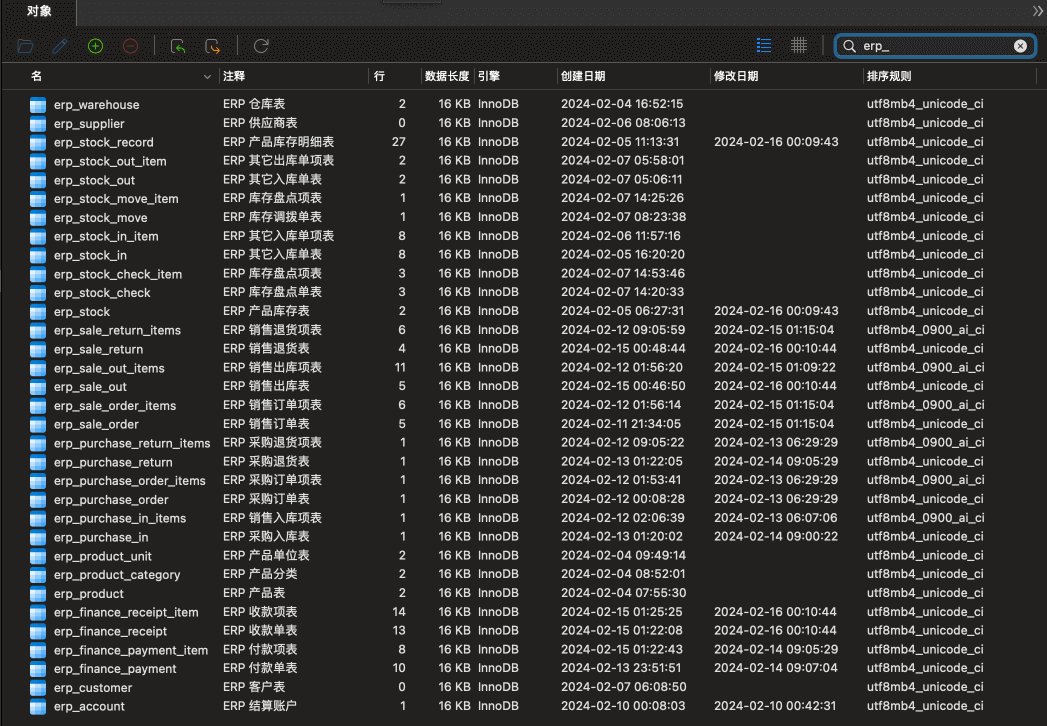Create a new table via the green plus icon
The height and width of the screenshot is (726, 1047).
click(95, 46)
